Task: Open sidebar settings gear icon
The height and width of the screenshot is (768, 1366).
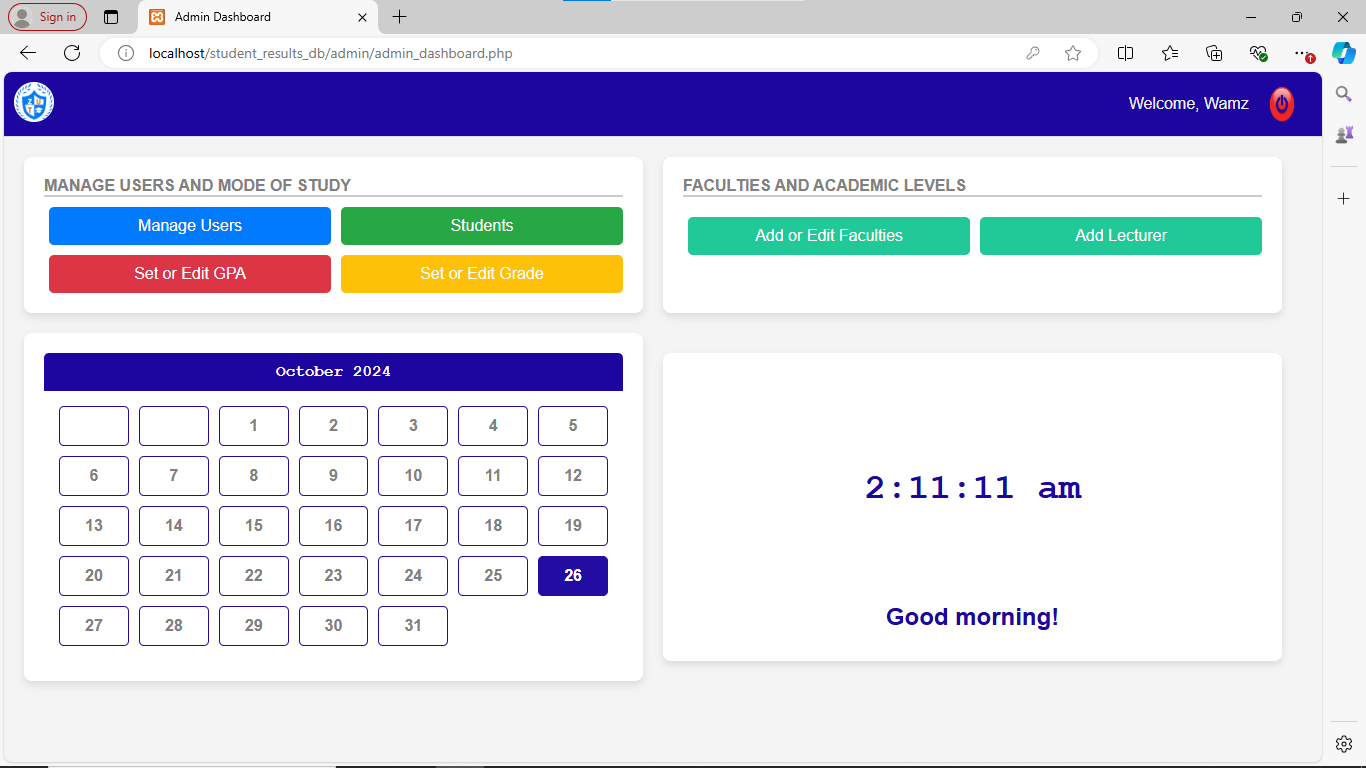Action: coord(1344,743)
